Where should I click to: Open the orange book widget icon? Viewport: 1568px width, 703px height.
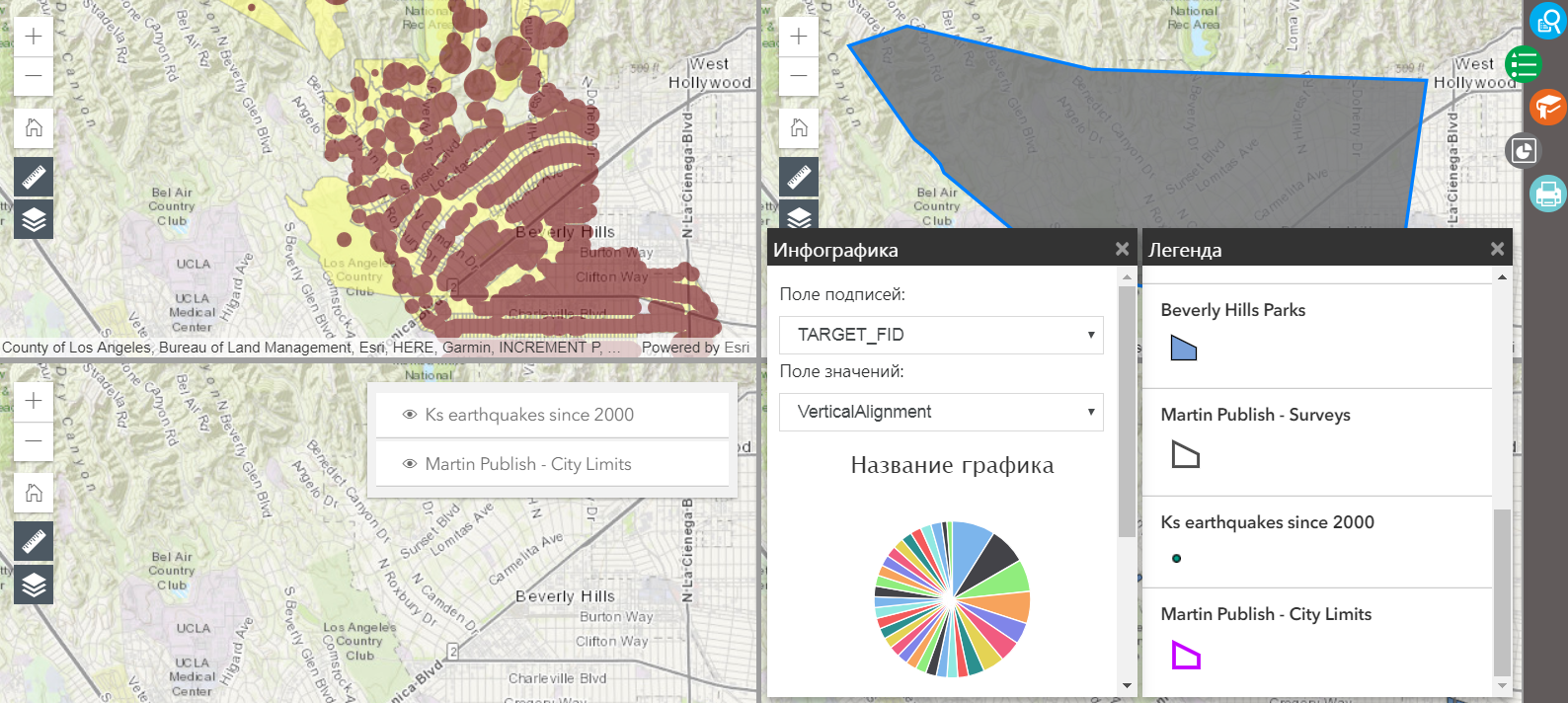pyautogui.click(x=1547, y=107)
